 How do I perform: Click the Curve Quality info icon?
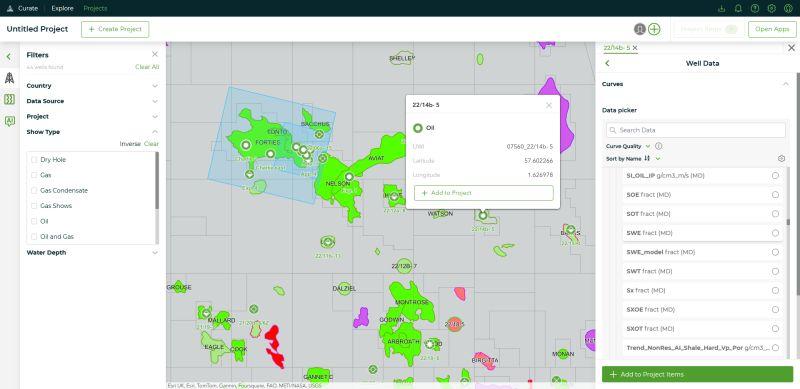pyautogui.click(x=659, y=146)
